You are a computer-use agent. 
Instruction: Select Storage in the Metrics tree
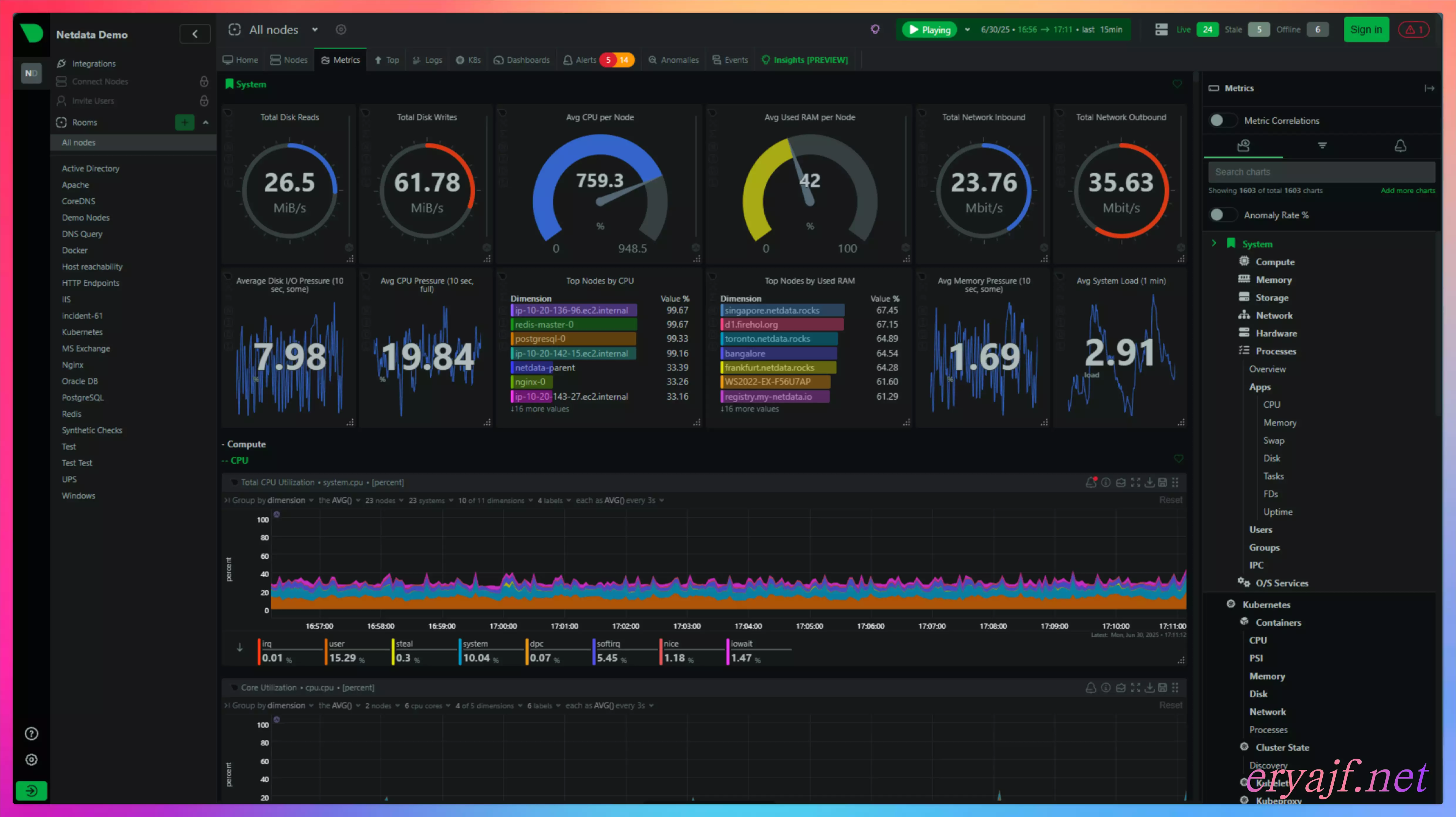click(1272, 297)
